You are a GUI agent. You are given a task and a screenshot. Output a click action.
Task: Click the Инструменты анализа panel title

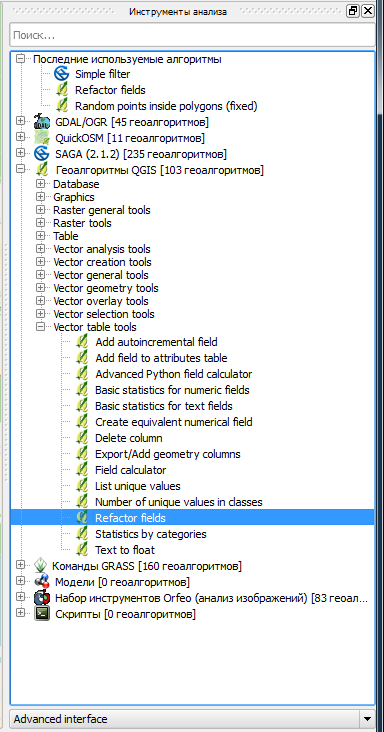pos(178,12)
